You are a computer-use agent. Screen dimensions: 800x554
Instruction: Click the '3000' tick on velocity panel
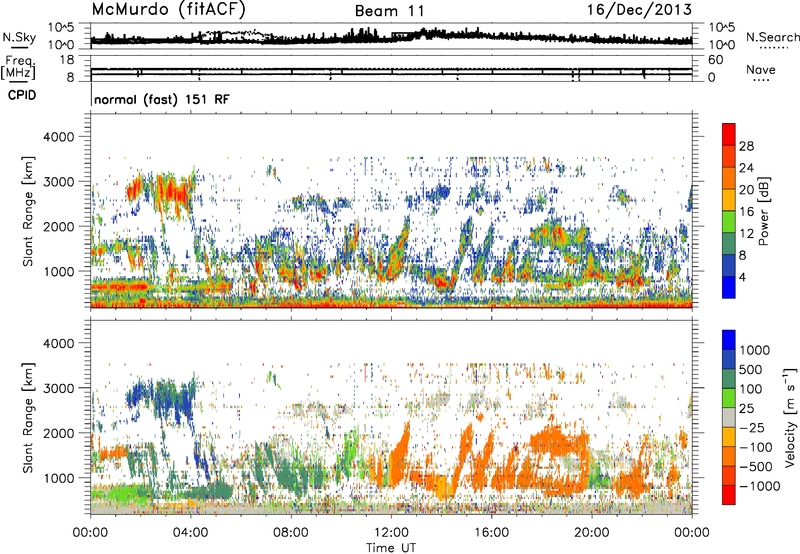tap(59, 388)
